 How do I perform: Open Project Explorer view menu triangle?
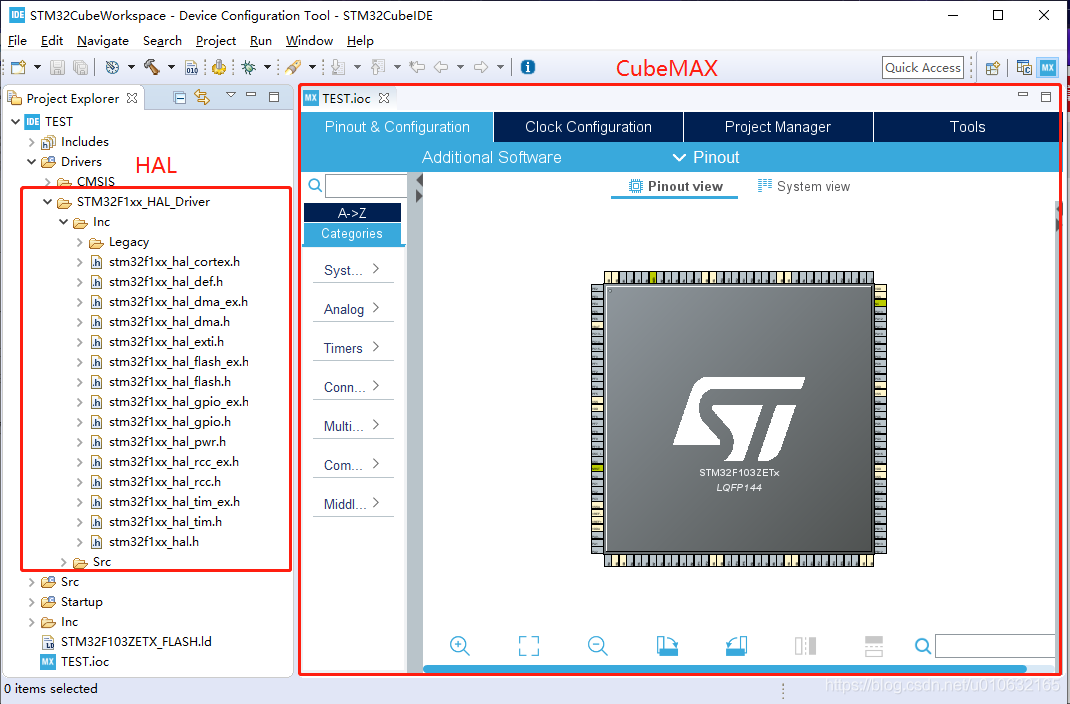tap(231, 95)
